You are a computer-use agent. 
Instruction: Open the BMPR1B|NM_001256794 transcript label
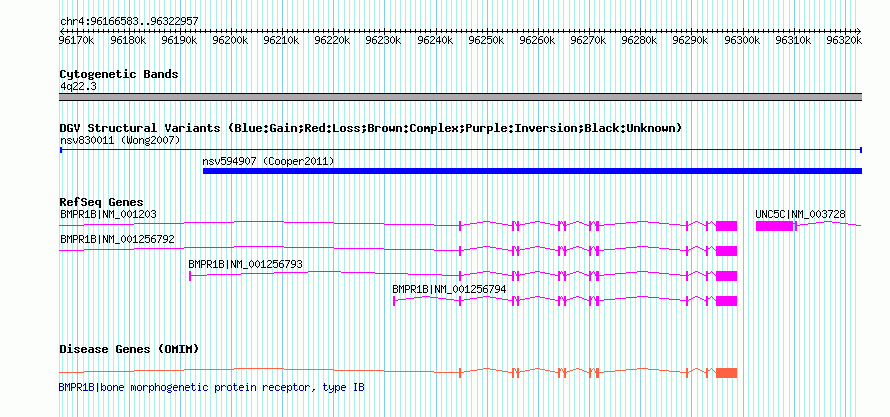450,289
